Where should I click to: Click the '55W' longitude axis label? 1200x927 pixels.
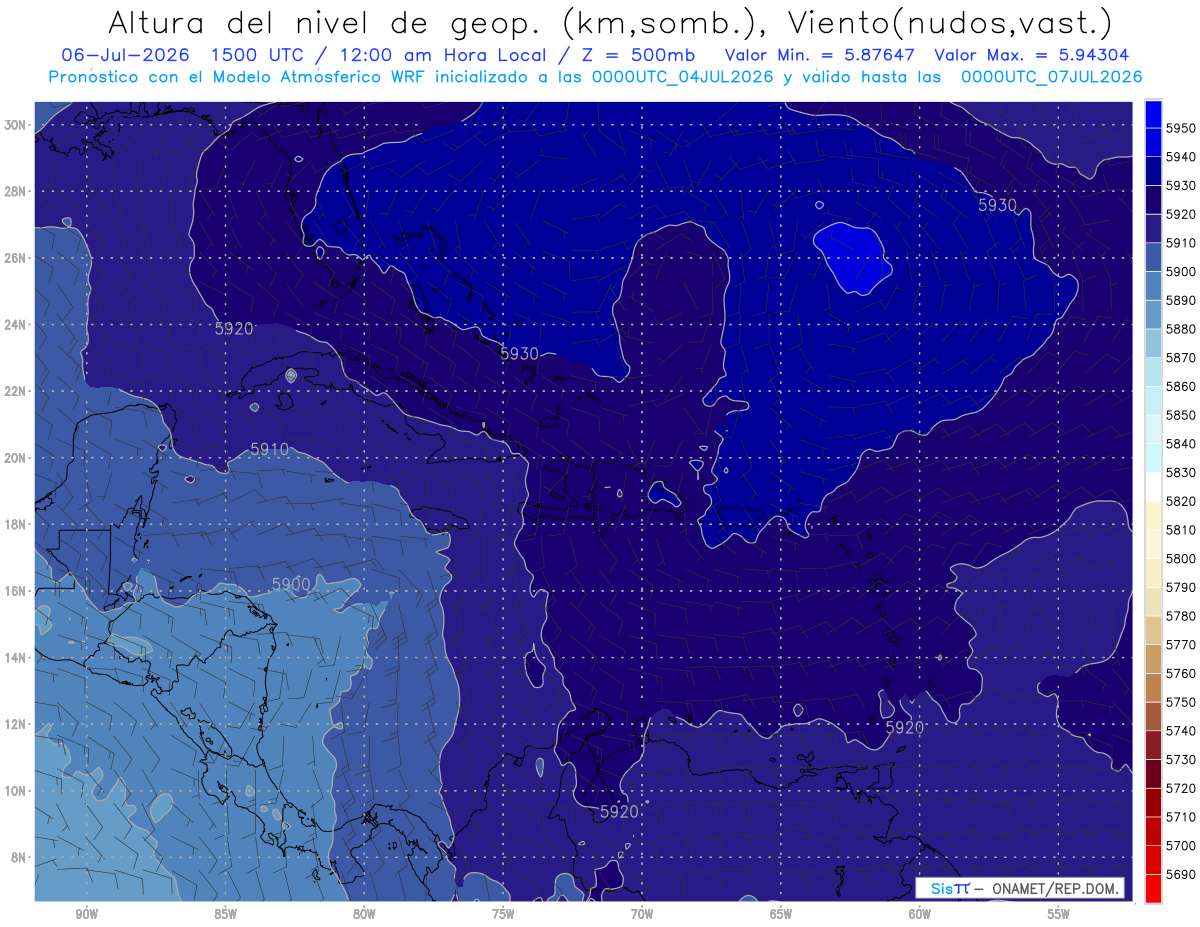1058,914
